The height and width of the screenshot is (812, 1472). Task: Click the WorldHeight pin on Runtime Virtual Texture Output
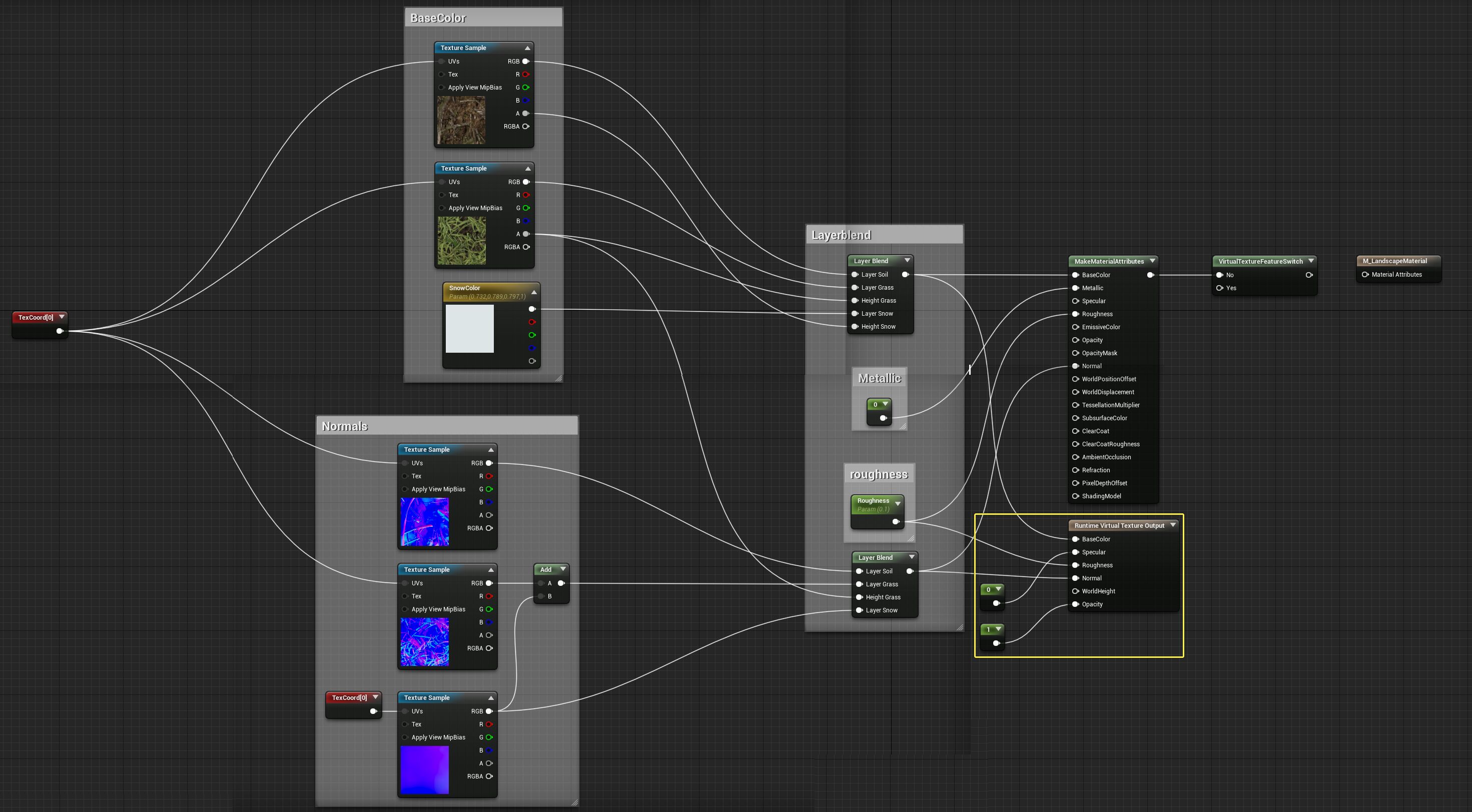click(x=1075, y=591)
